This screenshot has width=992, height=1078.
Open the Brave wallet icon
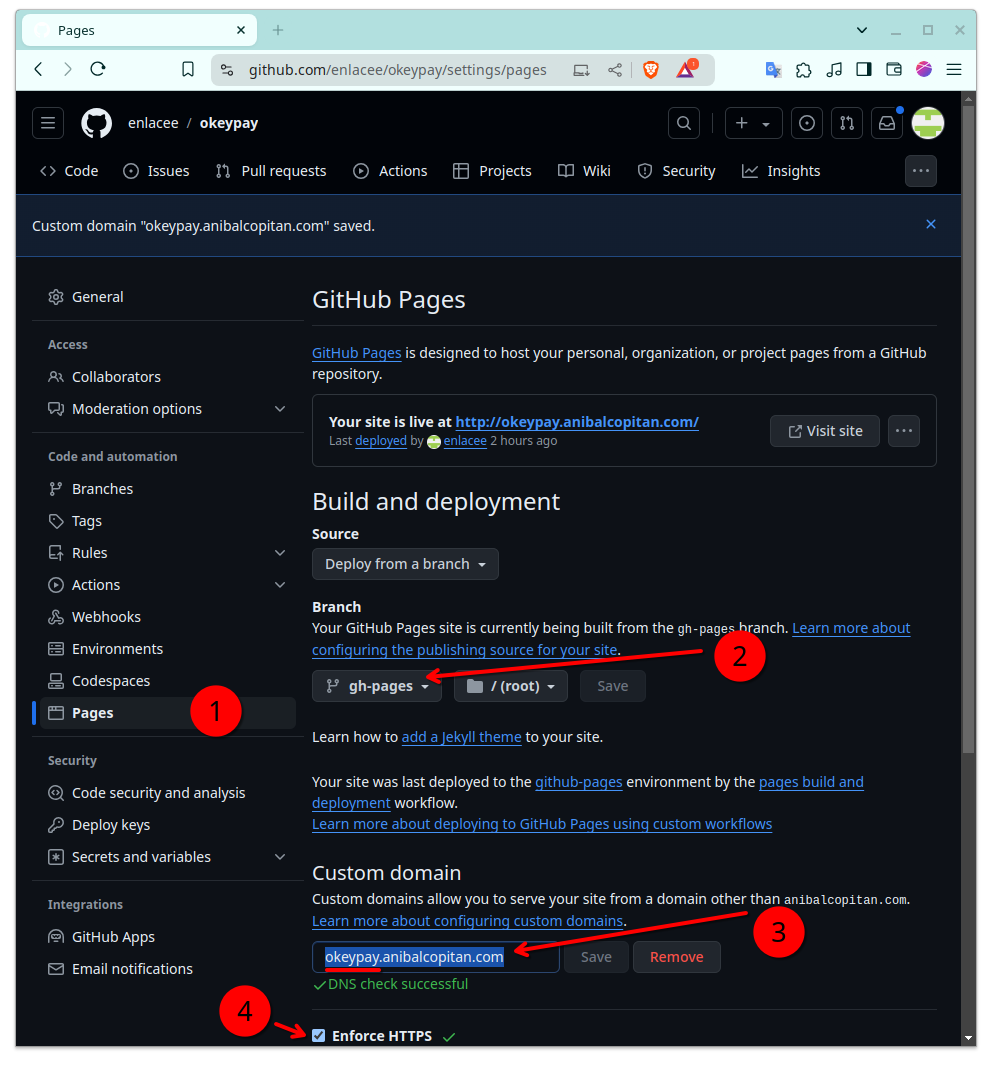[894, 69]
